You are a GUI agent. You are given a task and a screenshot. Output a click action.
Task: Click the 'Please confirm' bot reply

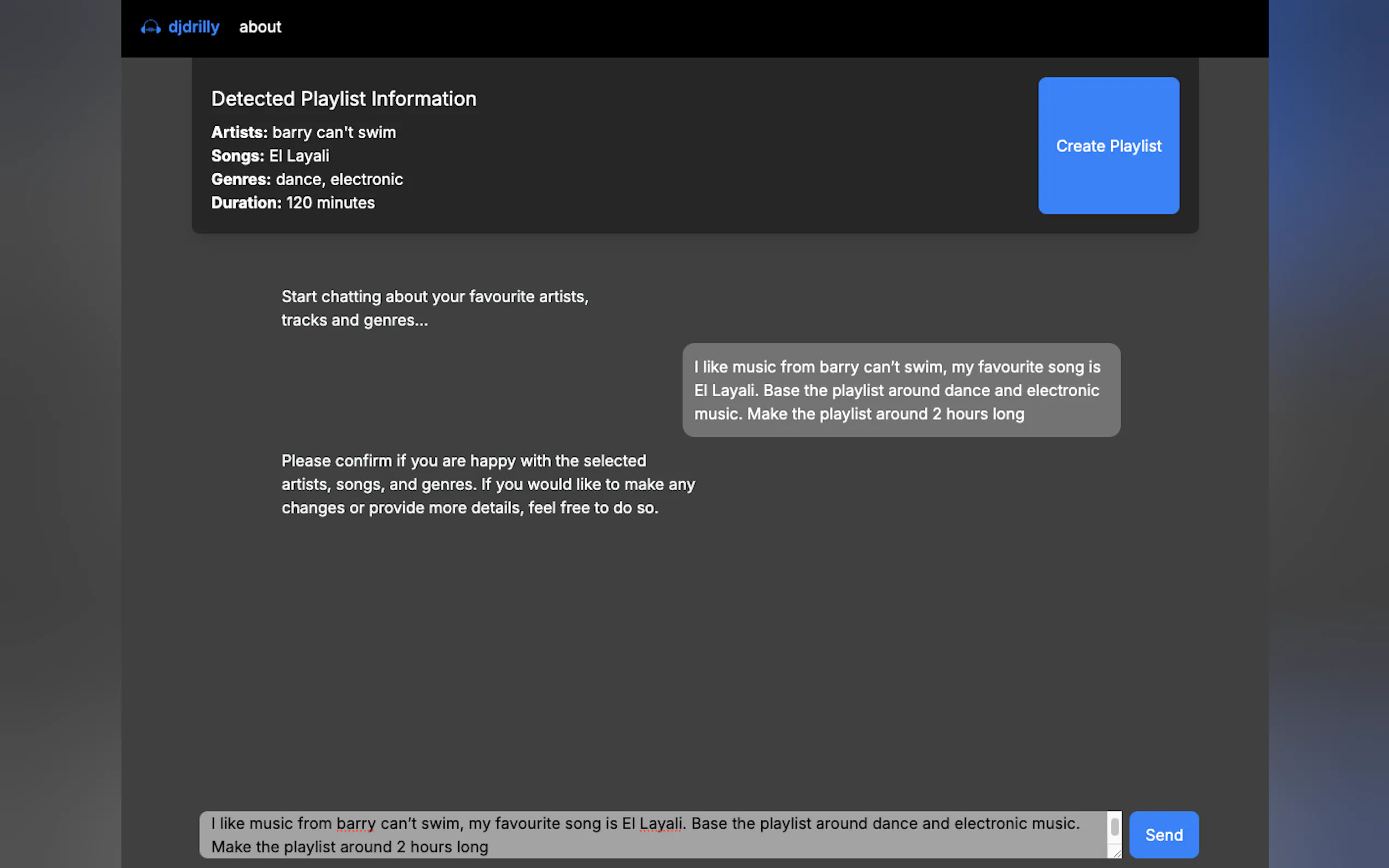click(x=487, y=484)
